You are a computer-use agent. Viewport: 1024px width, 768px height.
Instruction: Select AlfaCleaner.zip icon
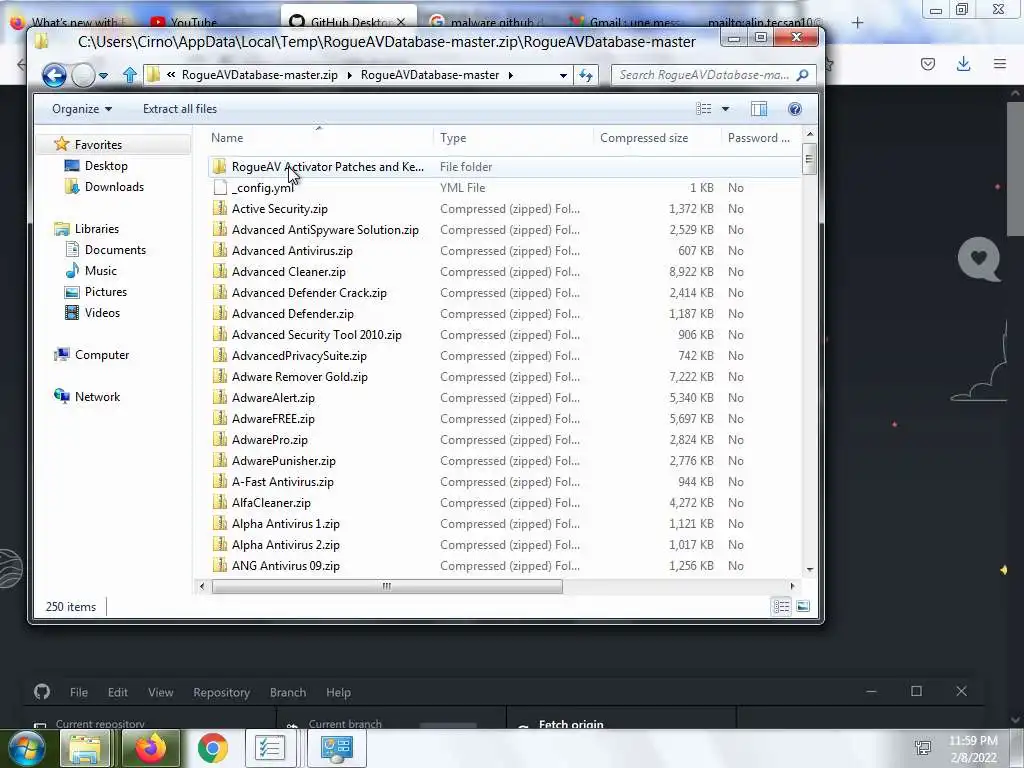tap(220, 503)
